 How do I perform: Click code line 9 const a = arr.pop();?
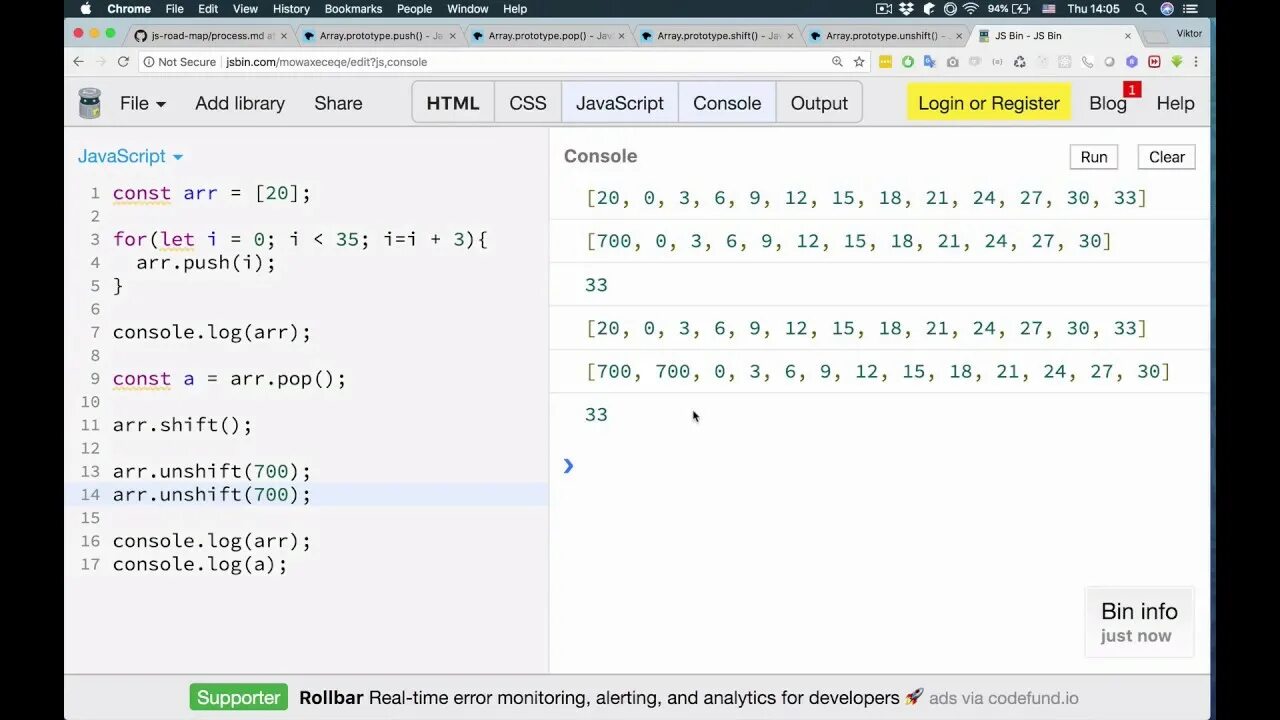pos(229,379)
